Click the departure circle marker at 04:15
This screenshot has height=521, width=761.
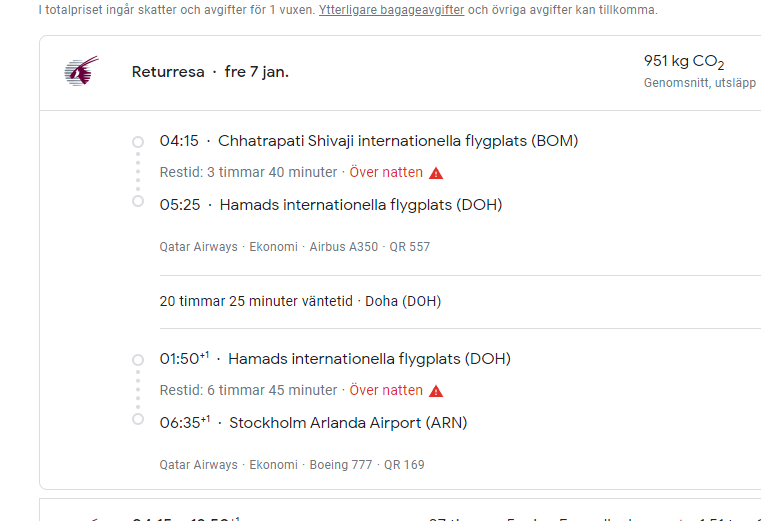[138, 141]
